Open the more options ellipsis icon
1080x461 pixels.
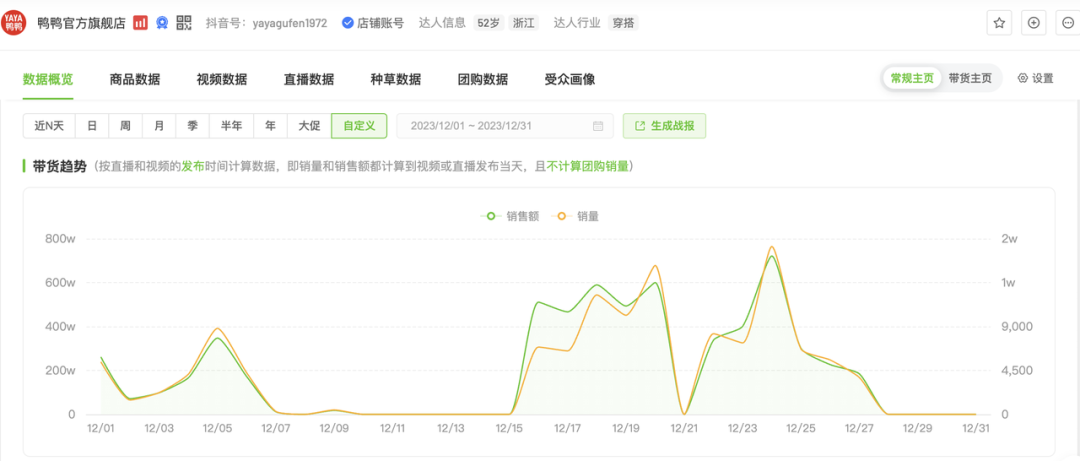(1066, 22)
